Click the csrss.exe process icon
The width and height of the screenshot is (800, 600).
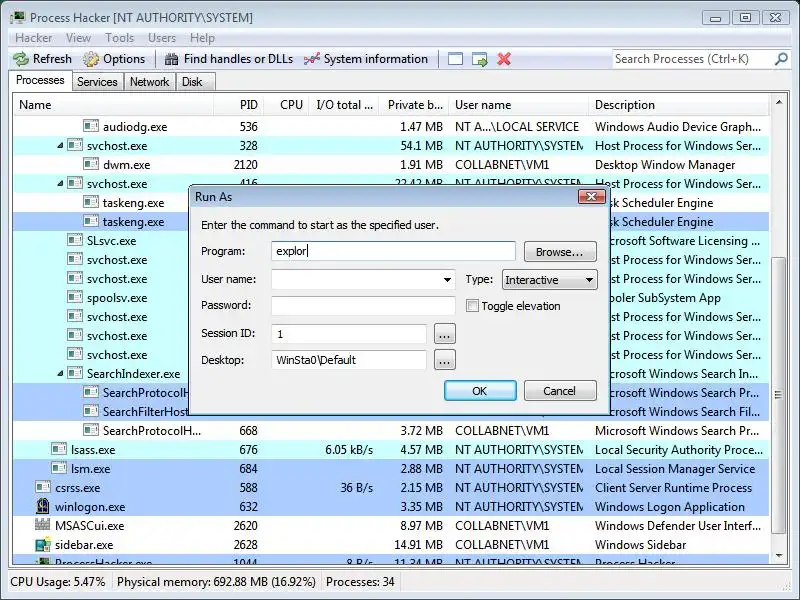coord(43,487)
